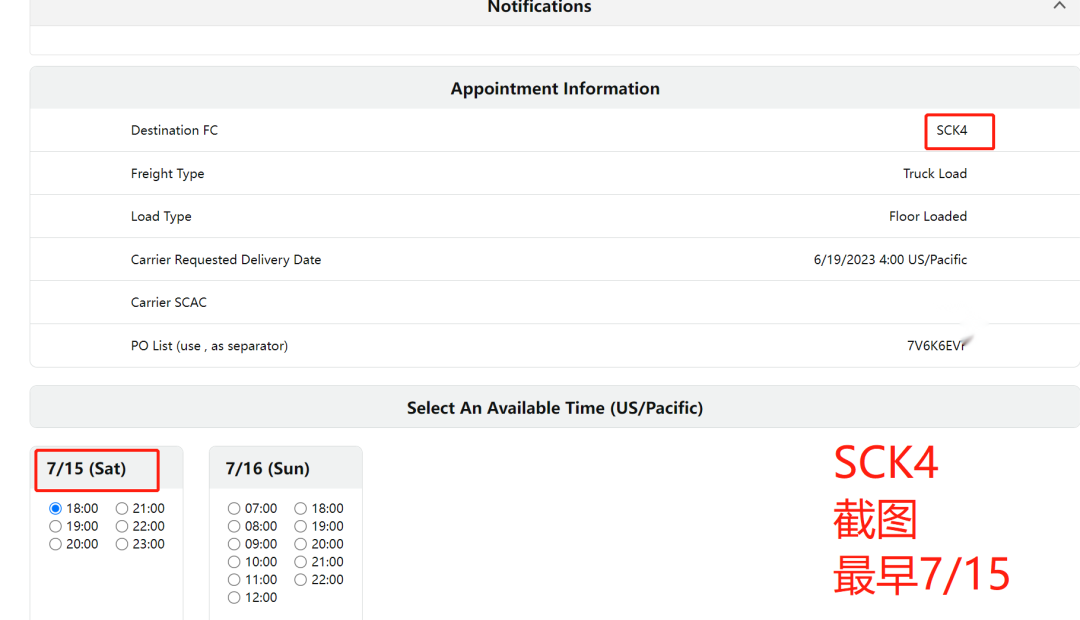Select 10:00 slot on 7/16 (Sun)
This screenshot has height=620, width=1080.
click(x=234, y=562)
